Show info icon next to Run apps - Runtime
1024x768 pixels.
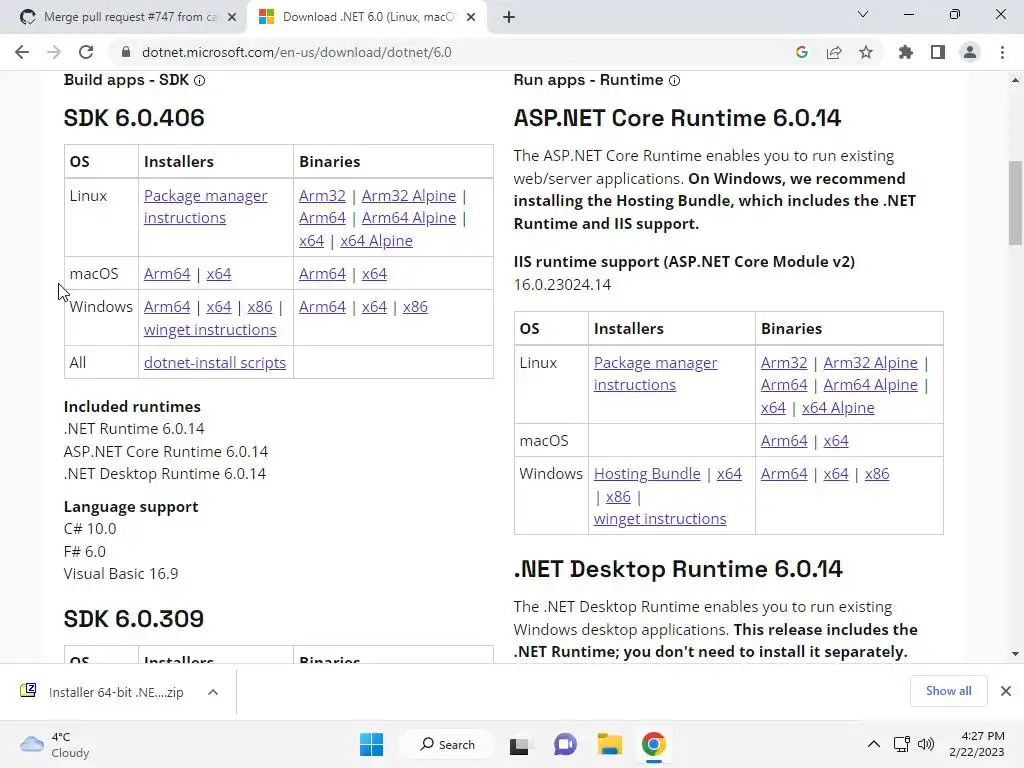pos(675,80)
